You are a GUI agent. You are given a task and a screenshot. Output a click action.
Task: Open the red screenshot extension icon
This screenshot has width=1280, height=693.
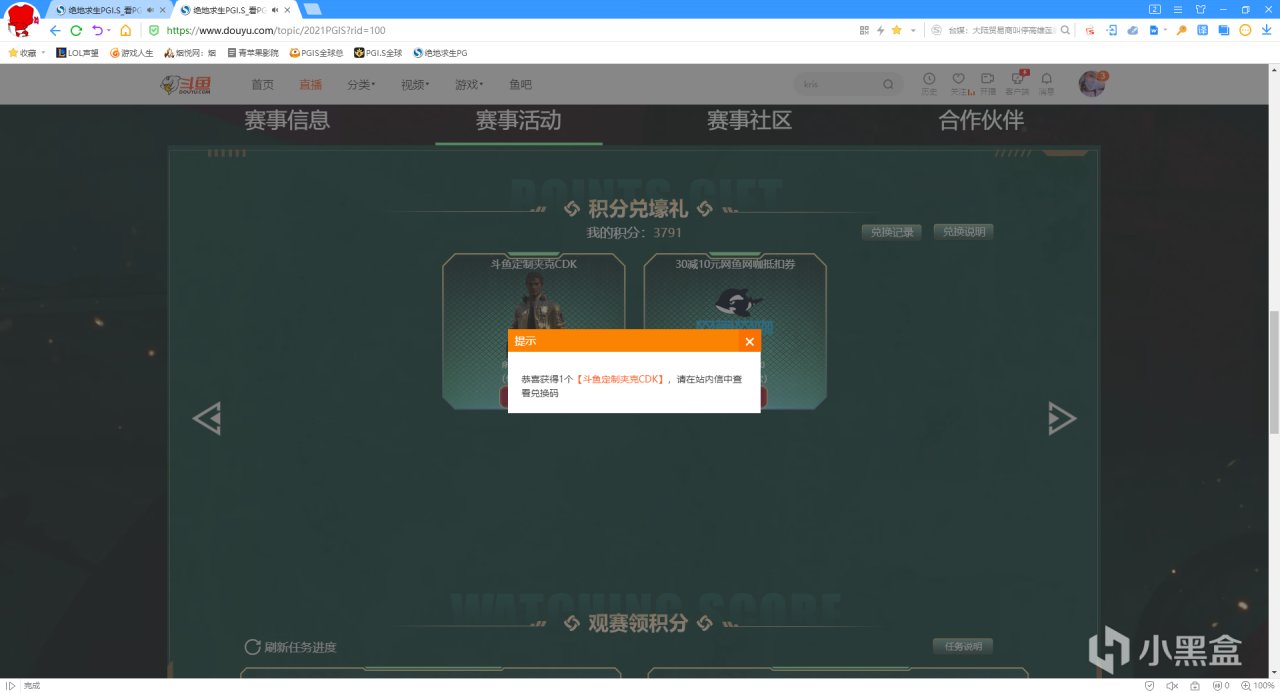pos(1090,30)
